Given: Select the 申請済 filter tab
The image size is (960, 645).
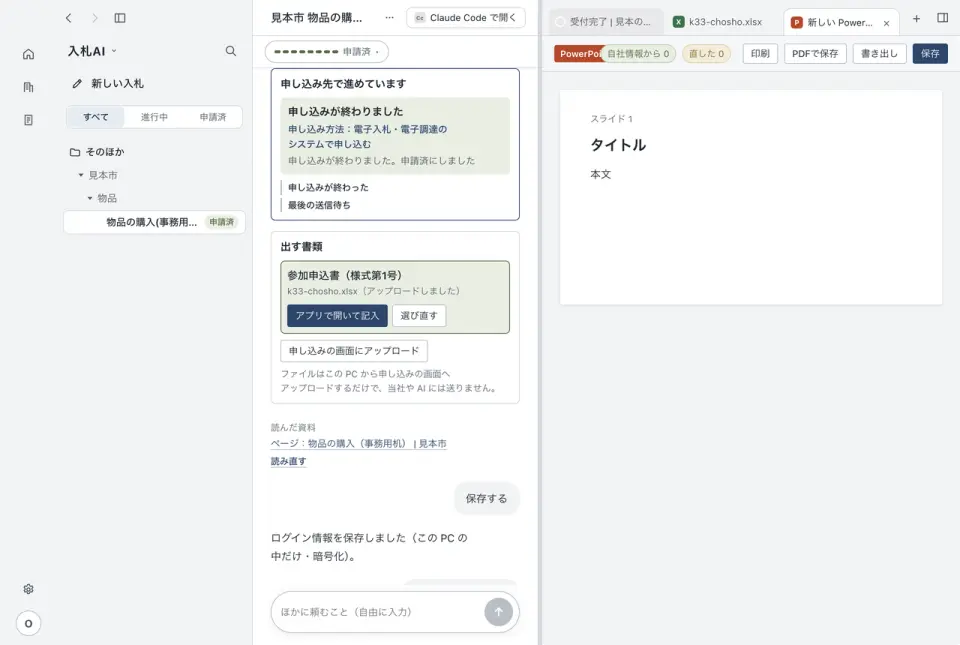Looking at the screenshot, I should [212, 117].
